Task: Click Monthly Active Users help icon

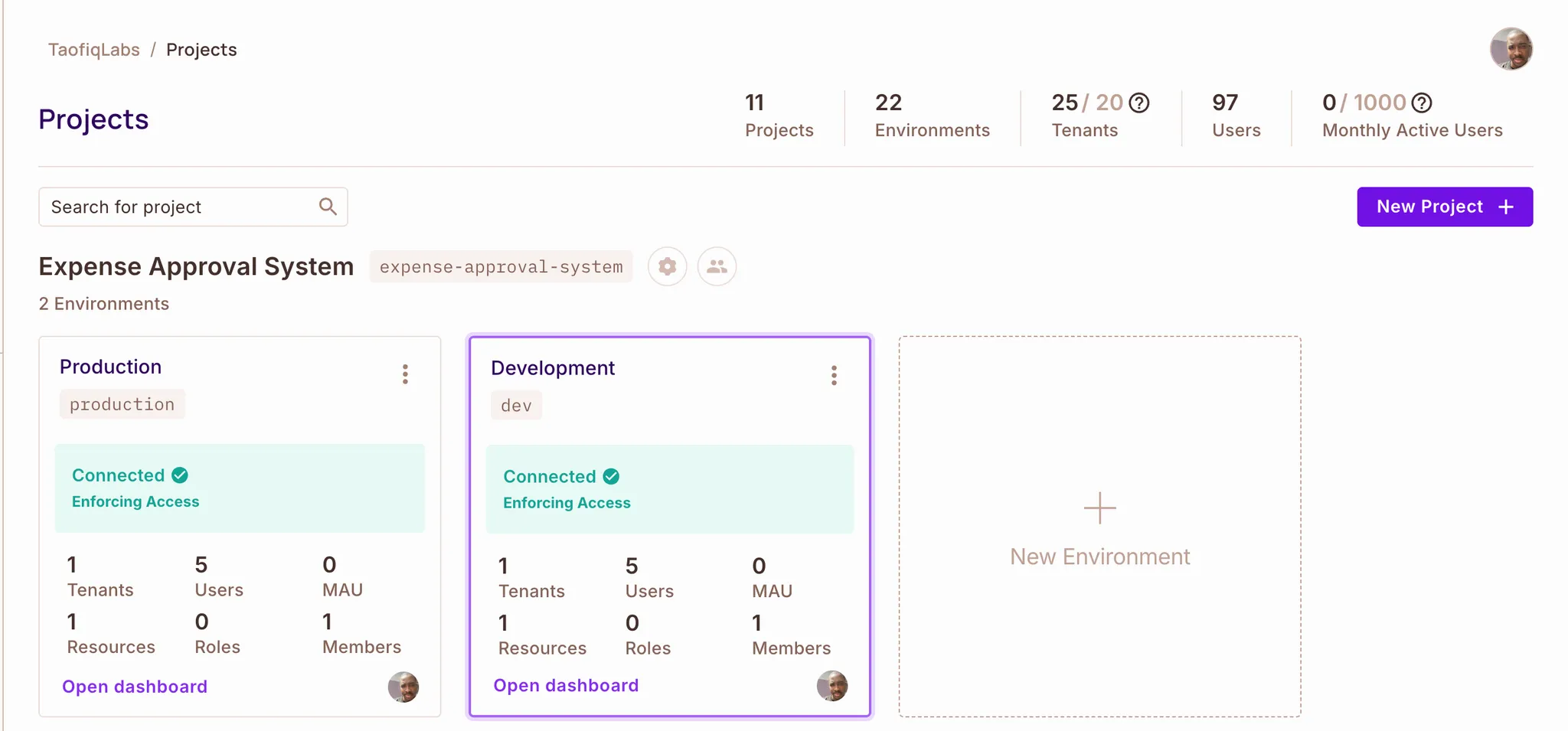Action: [x=1422, y=103]
